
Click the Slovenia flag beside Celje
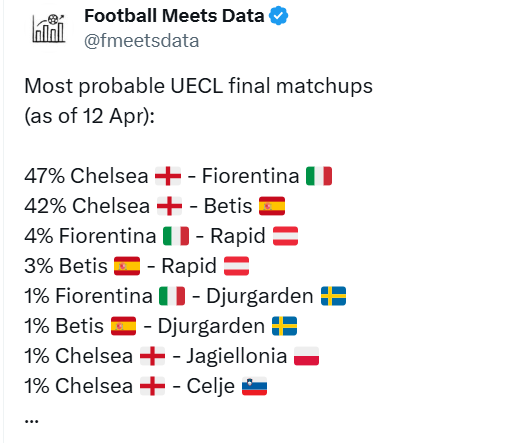[x=254, y=386]
